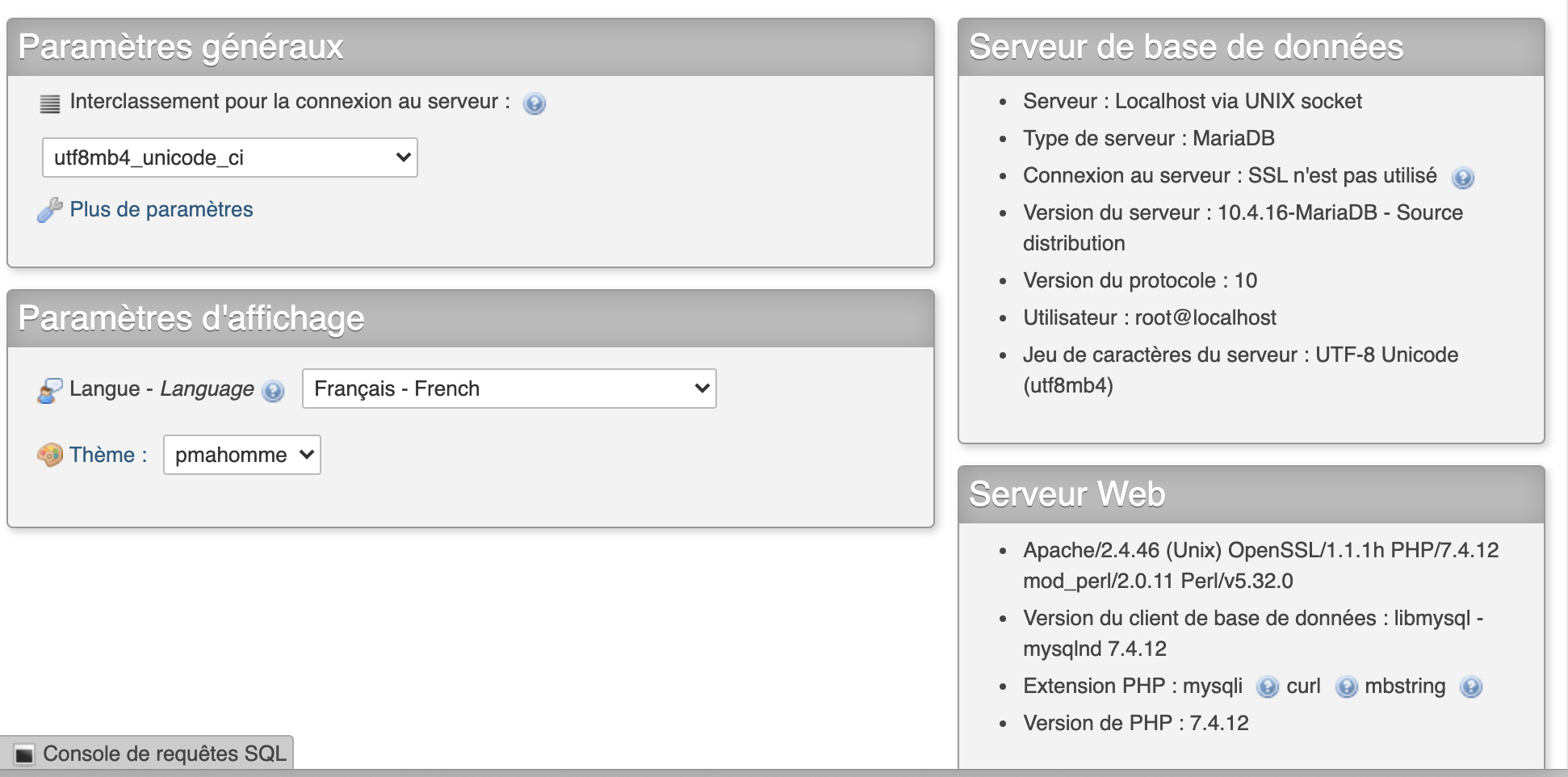This screenshot has height=777, width=1568.
Task: Click the SQL console terminal icon
Action: 24,754
